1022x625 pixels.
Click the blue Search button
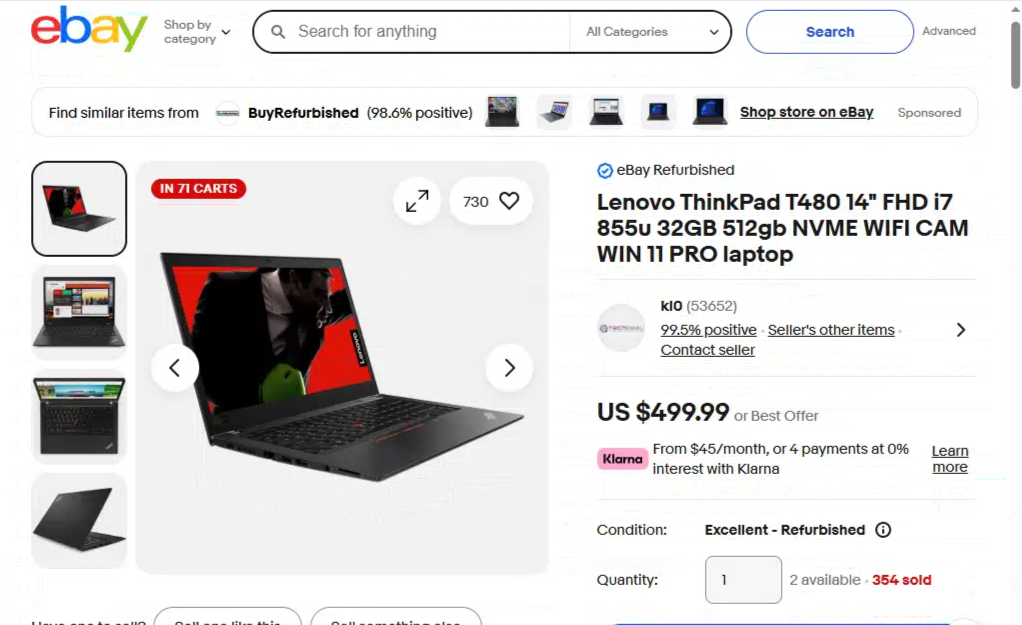[x=830, y=31]
